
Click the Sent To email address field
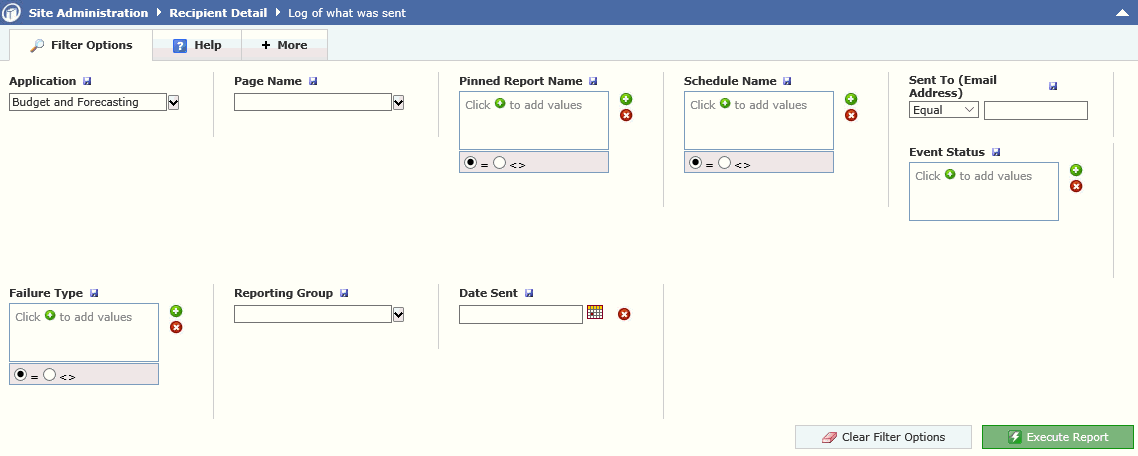point(1035,110)
